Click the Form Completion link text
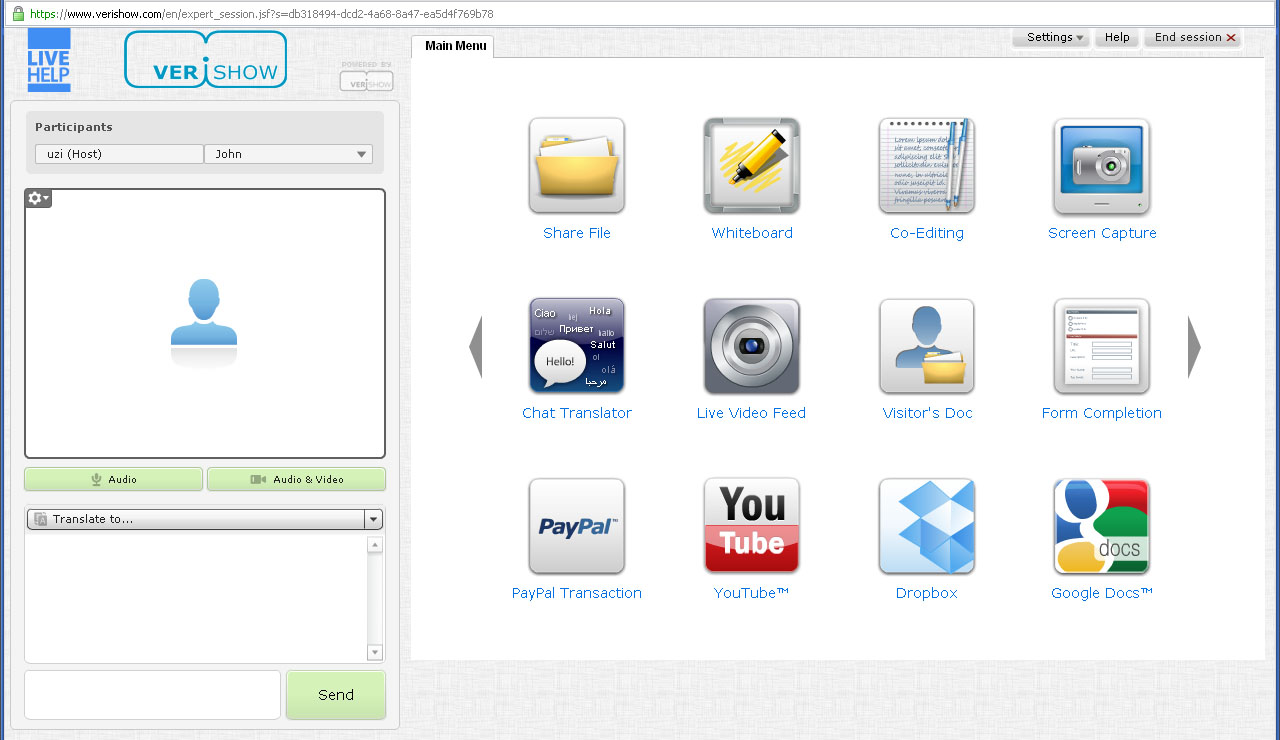Viewport: 1280px width, 740px height. click(1102, 413)
